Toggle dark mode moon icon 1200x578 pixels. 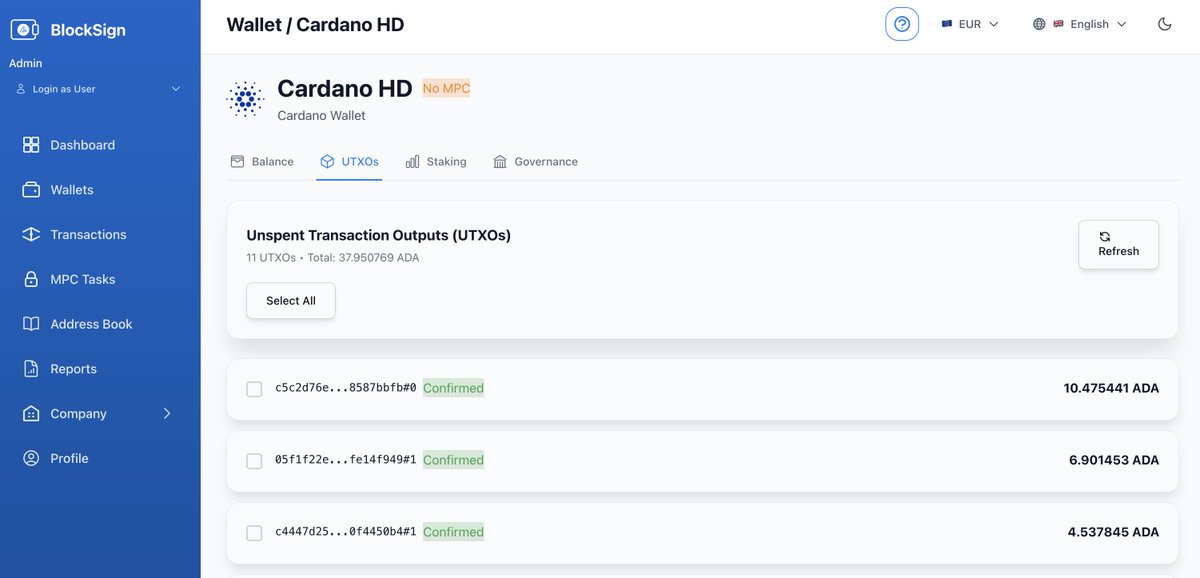(x=1164, y=24)
